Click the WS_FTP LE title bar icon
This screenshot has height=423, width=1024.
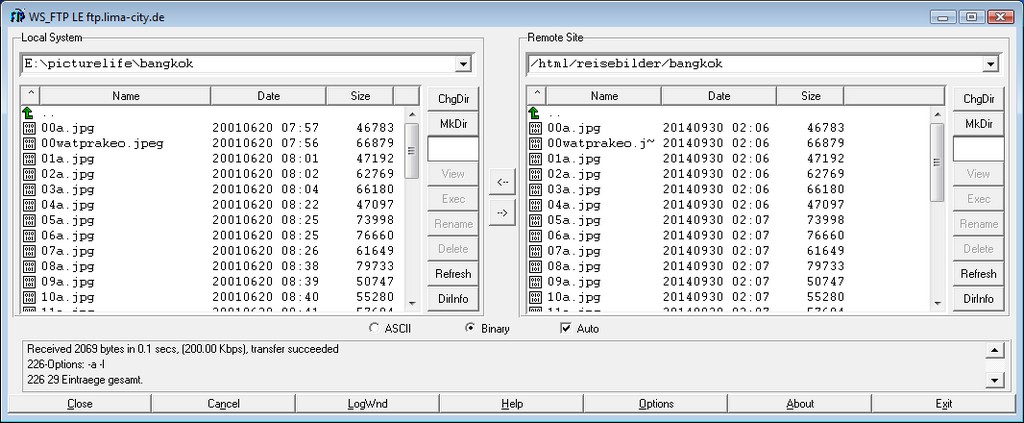coord(18,17)
